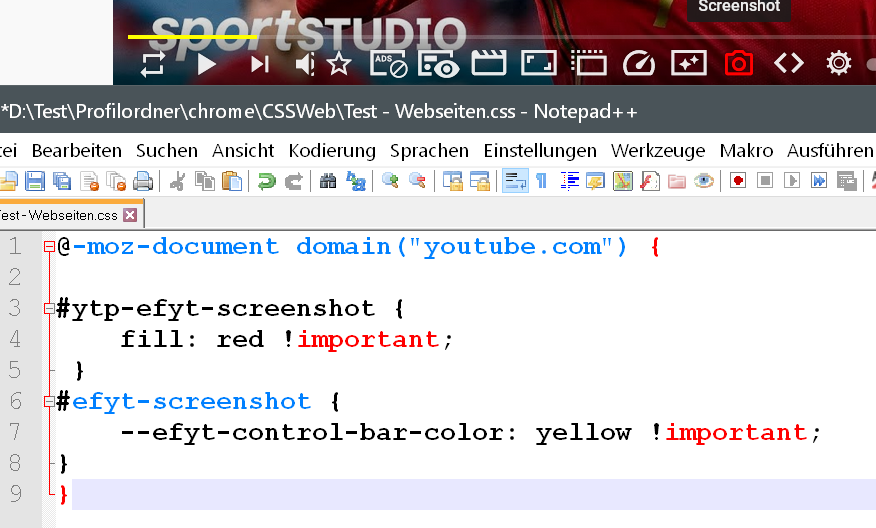Click the dotted pop-up player window icon
Image resolution: width=876 pixels, height=528 pixels.
point(589,63)
